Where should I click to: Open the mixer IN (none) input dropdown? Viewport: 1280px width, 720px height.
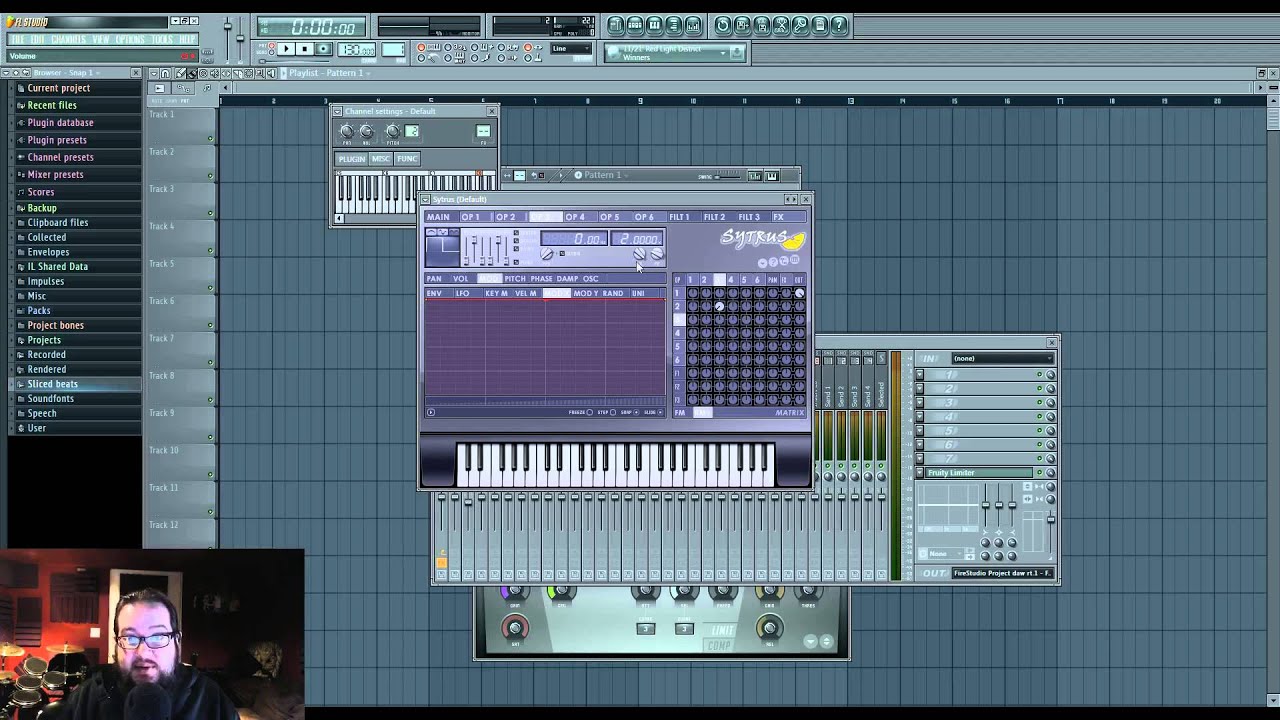tap(1003, 358)
